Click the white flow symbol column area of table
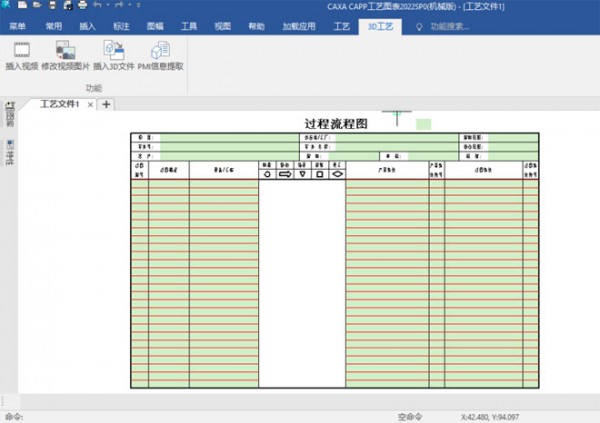Screen dimensions: 600x423 pos(302,283)
